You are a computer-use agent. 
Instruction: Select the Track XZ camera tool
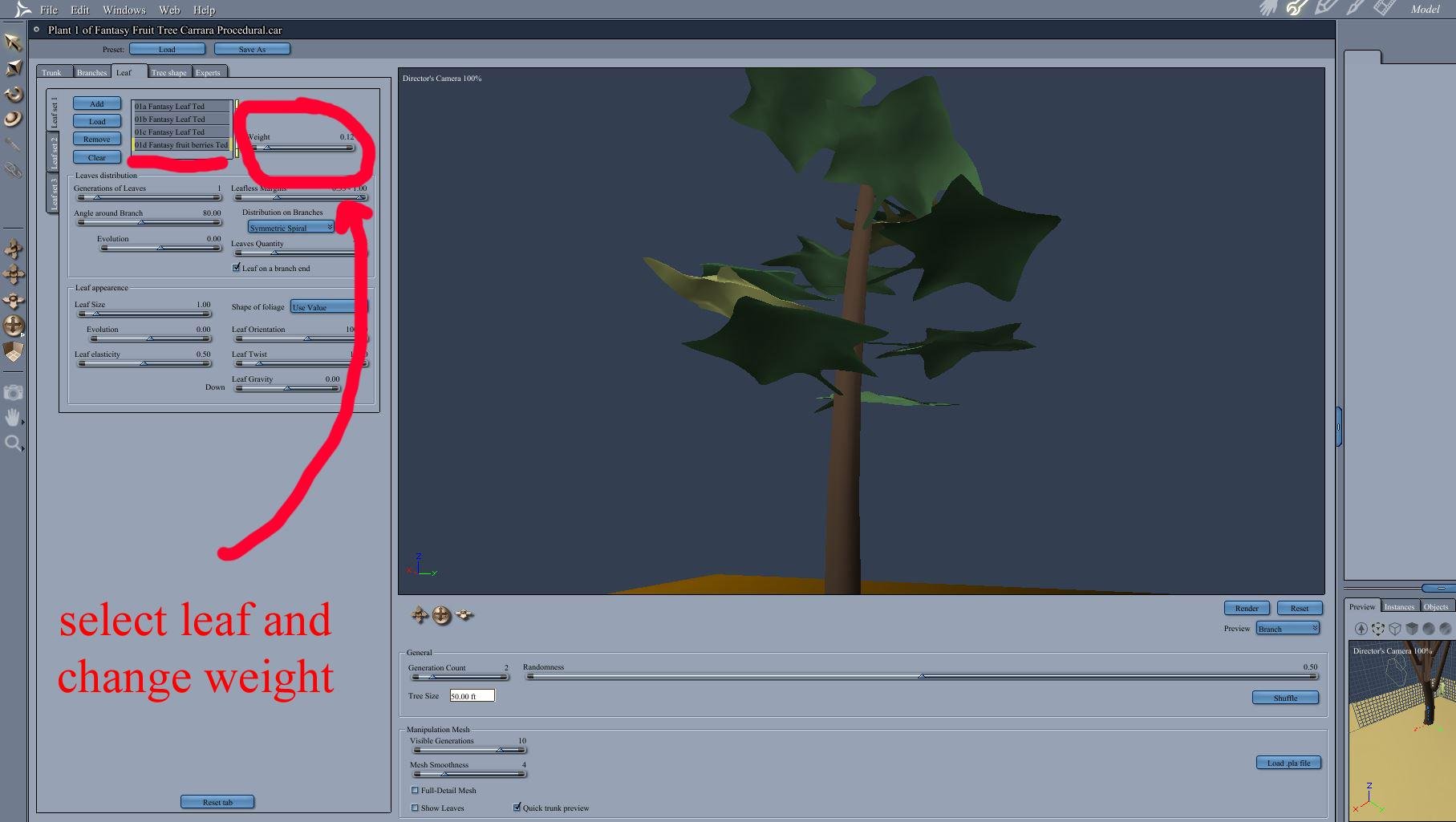tap(14, 300)
